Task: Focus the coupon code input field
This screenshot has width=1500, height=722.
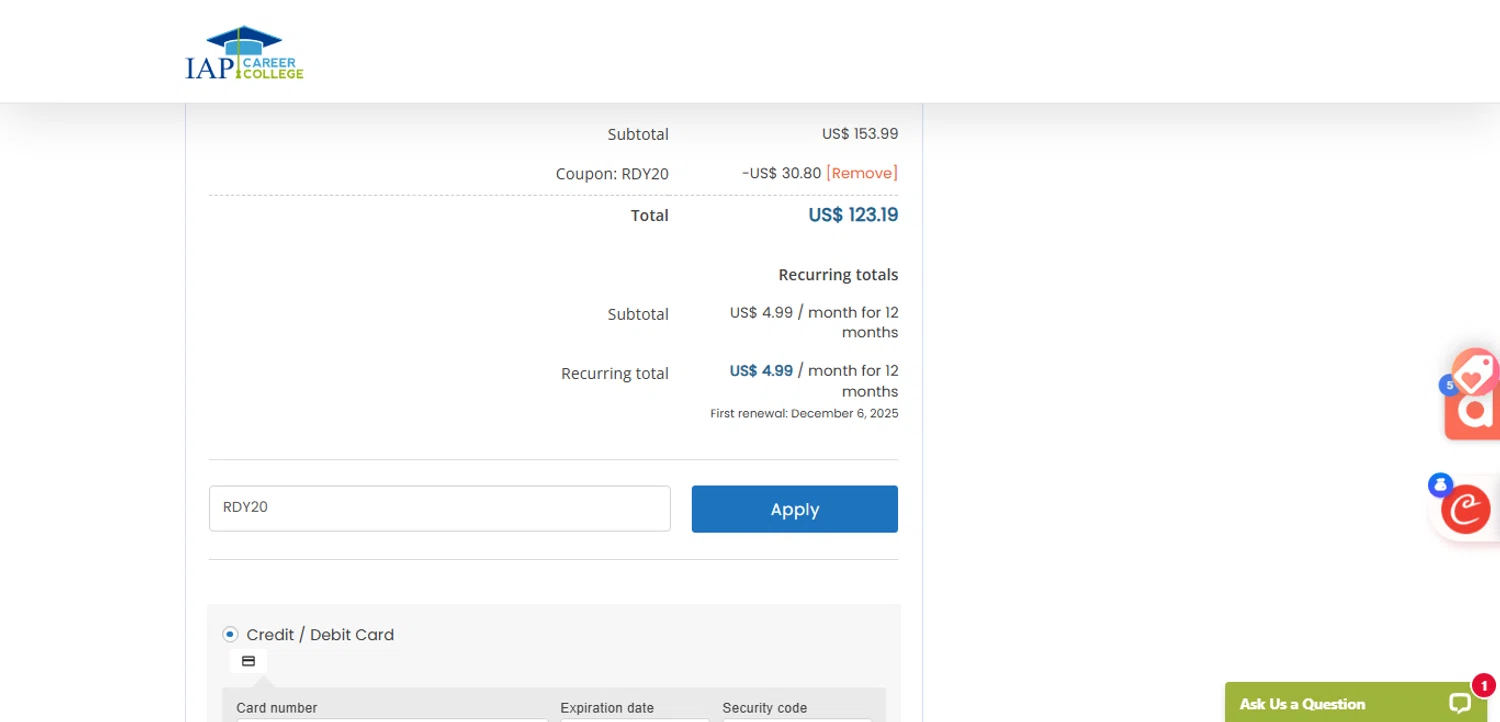Action: [440, 508]
